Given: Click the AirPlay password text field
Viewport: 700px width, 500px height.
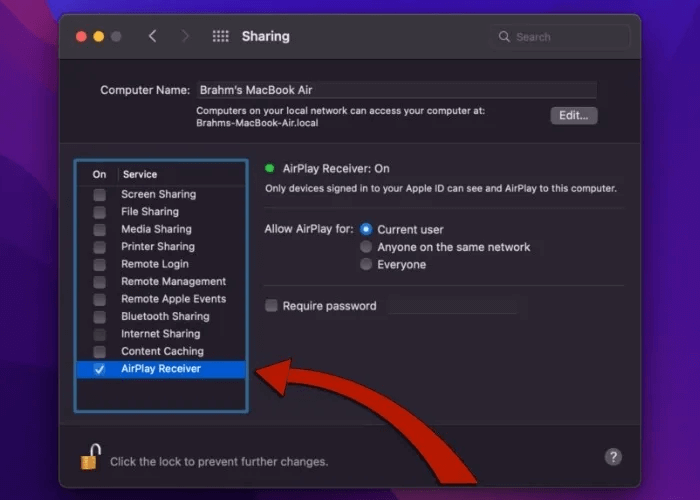Looking at the screenshot, I should pos(453,306).
